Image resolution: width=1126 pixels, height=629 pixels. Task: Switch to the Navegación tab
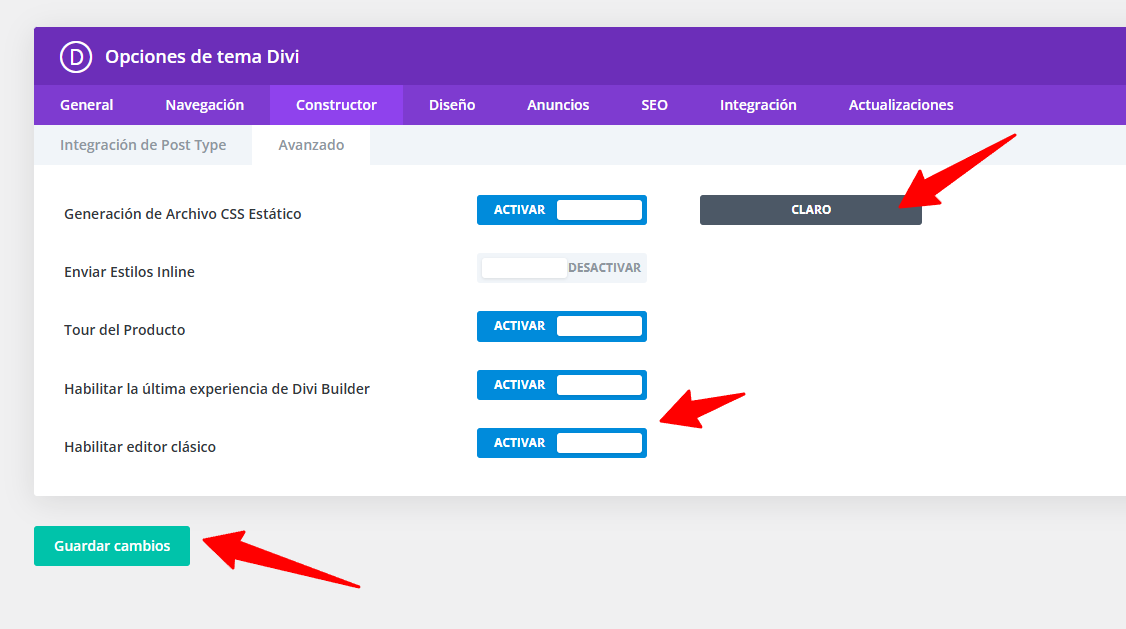205,105
